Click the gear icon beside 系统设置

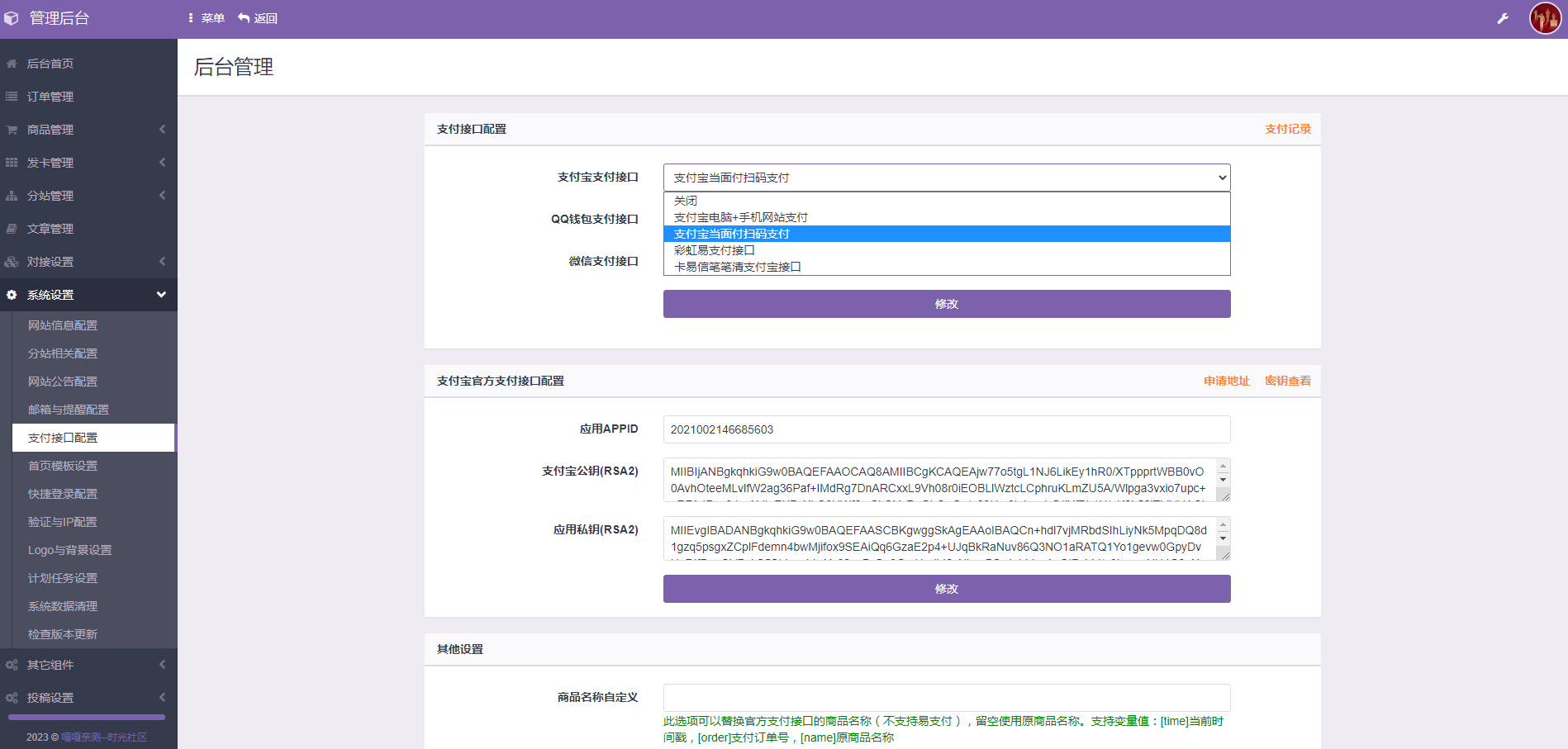[x=12, y=295]
